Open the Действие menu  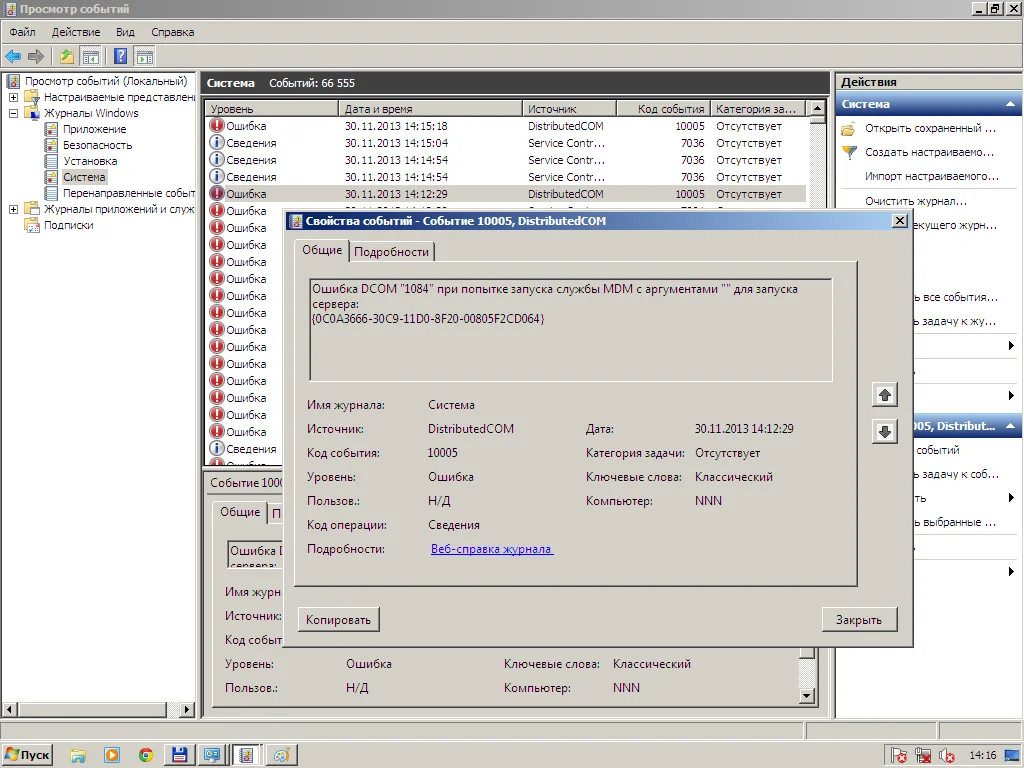[x=75, y=32]
